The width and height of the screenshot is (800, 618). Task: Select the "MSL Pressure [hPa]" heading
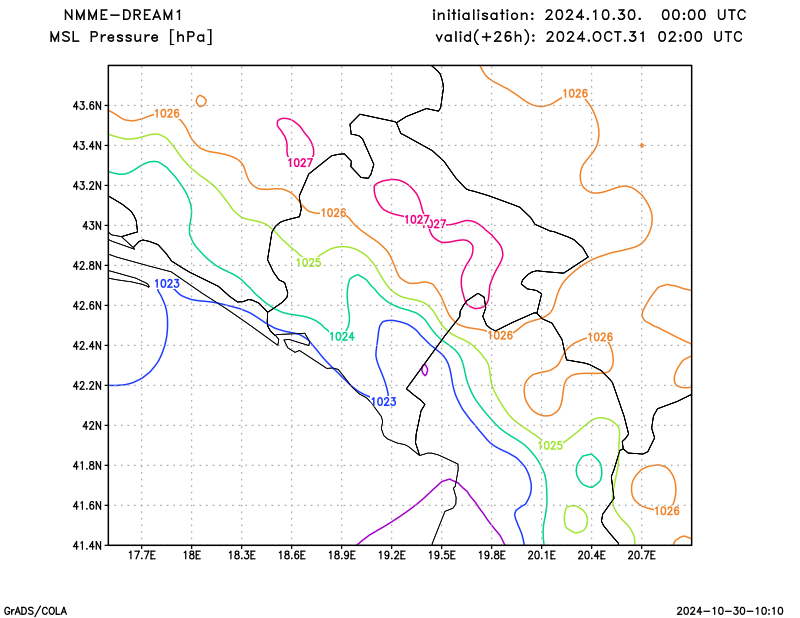pos(131,37)
